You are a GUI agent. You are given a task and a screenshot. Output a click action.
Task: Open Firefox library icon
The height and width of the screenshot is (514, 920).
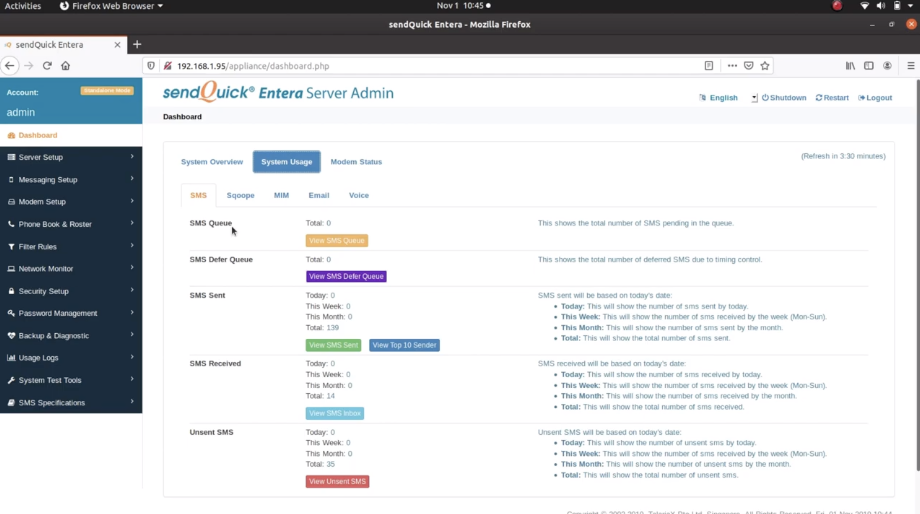click(850, 66)
